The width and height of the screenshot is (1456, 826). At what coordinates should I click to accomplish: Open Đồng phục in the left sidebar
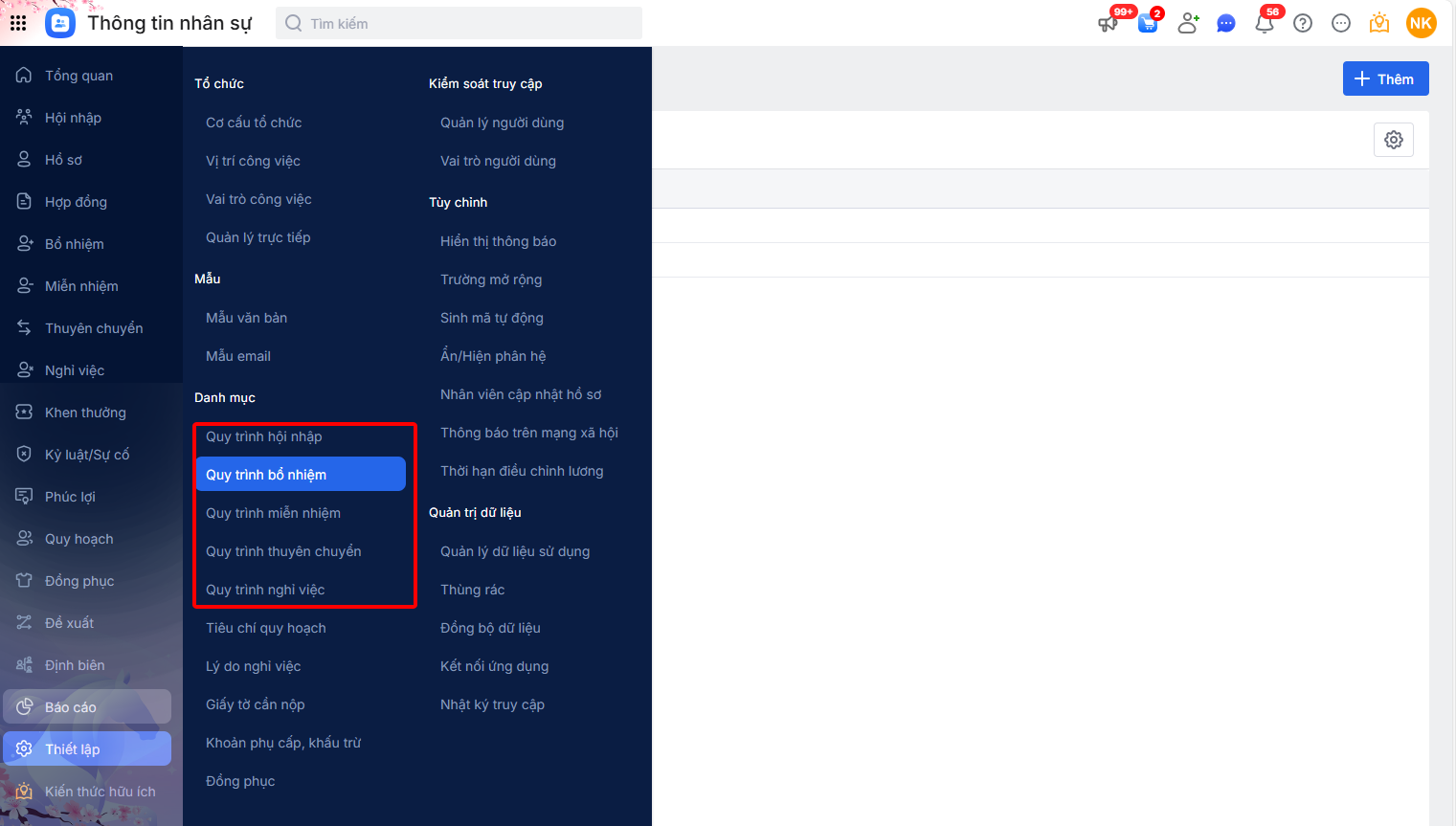(87, 581)
